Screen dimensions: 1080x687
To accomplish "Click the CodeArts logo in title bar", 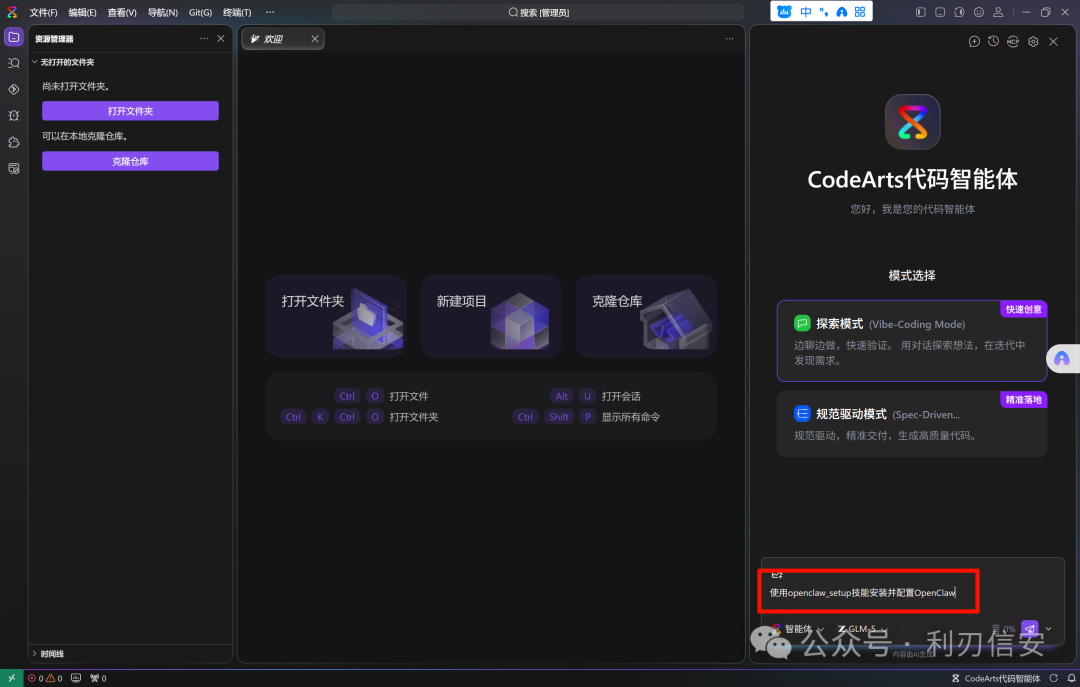I will click(12, 12).
